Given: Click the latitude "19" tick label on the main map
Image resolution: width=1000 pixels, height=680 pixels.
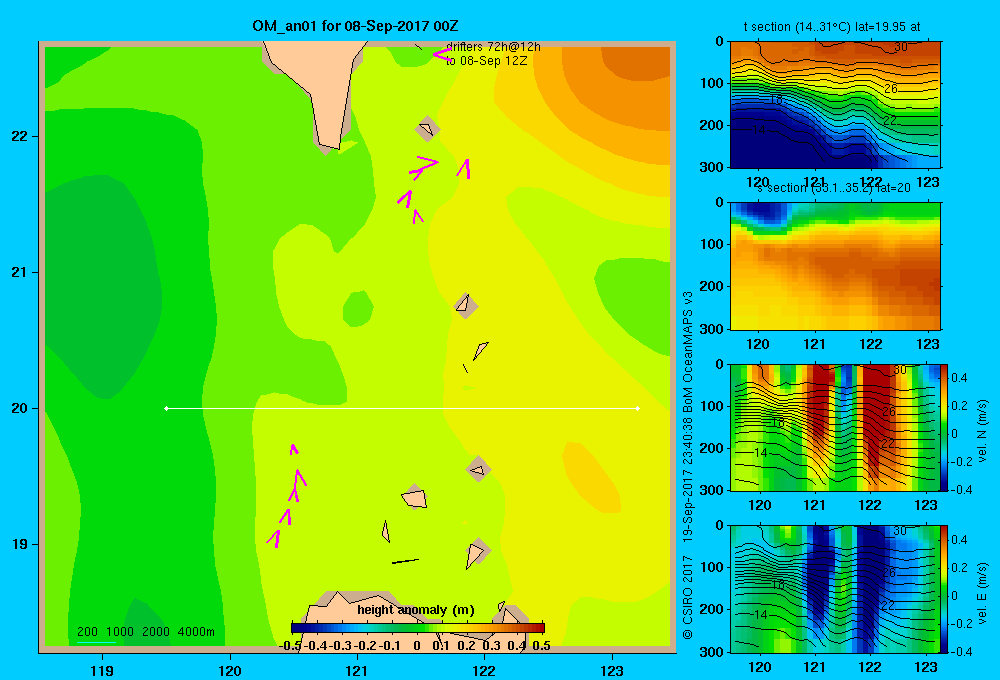Looking at the screenshot, I should click(20, 544).
